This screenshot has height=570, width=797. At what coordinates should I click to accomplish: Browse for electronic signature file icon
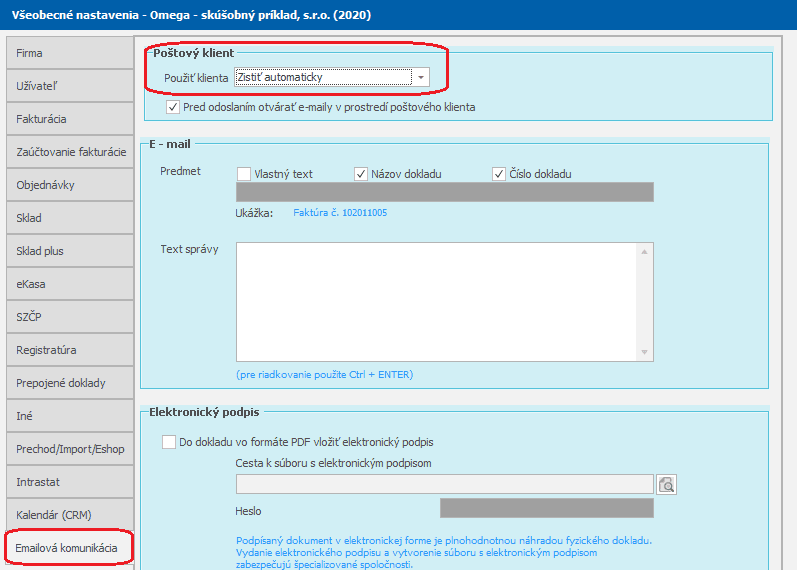click(667, 485)
